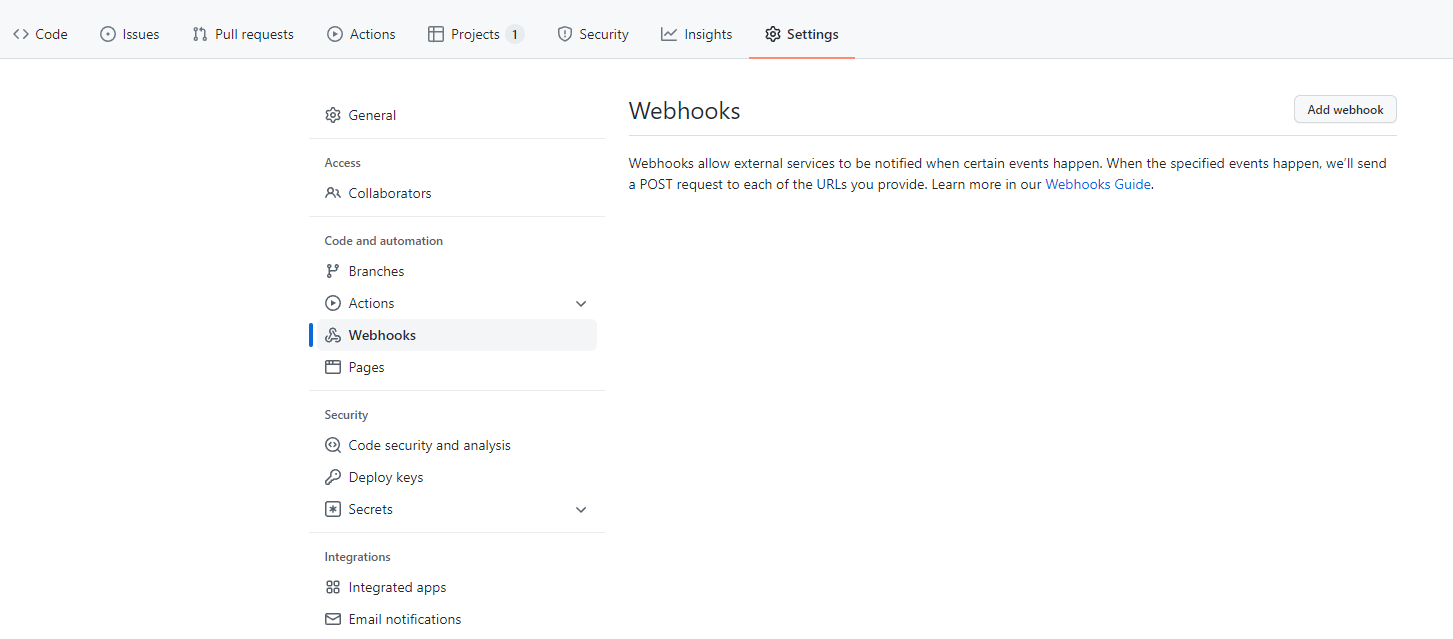Switch to Pull requests tab
The width and height of the screenshot is (1453, 639).
click(243, 34)
